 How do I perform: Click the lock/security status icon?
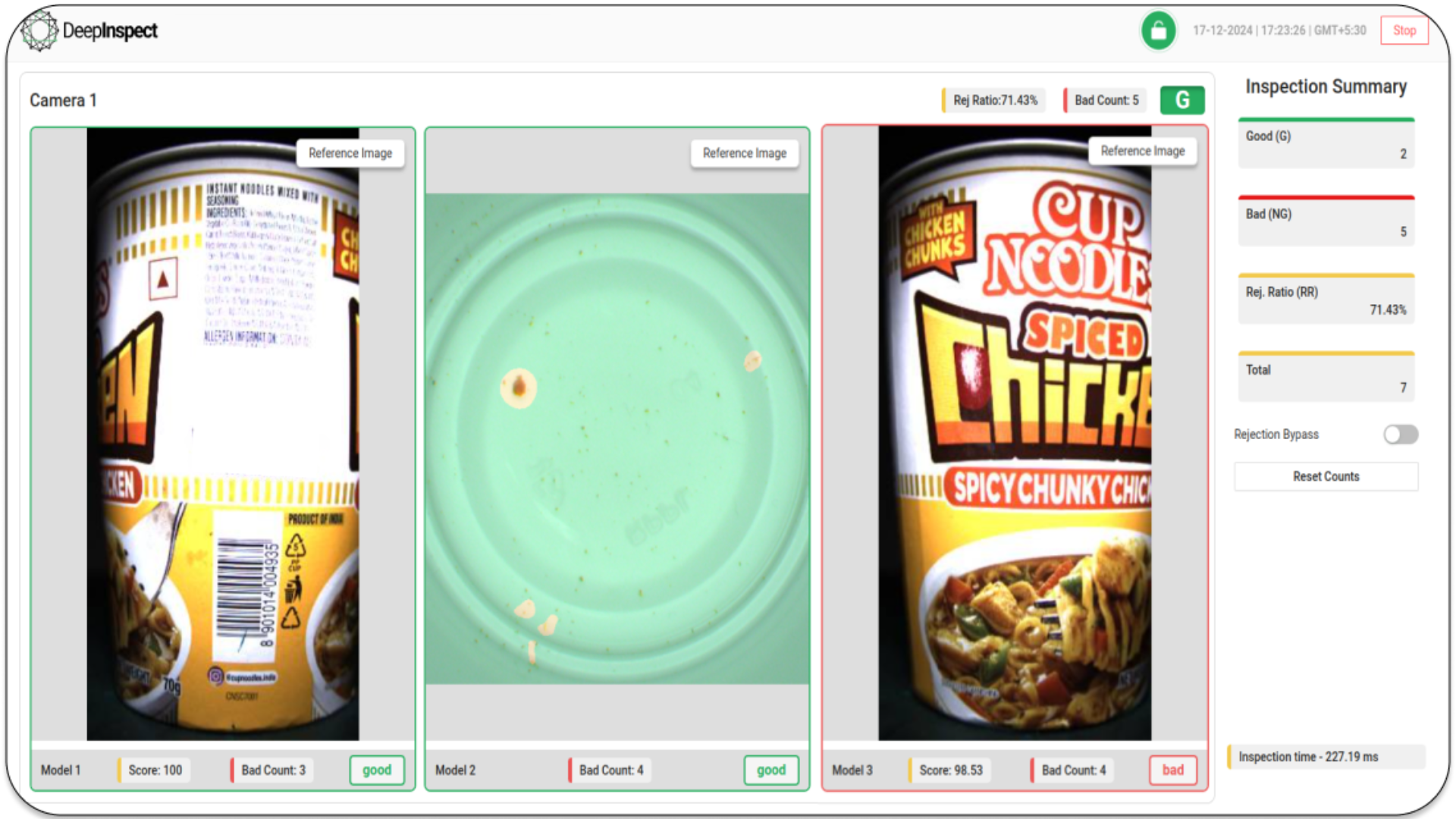pos(1157,30)
